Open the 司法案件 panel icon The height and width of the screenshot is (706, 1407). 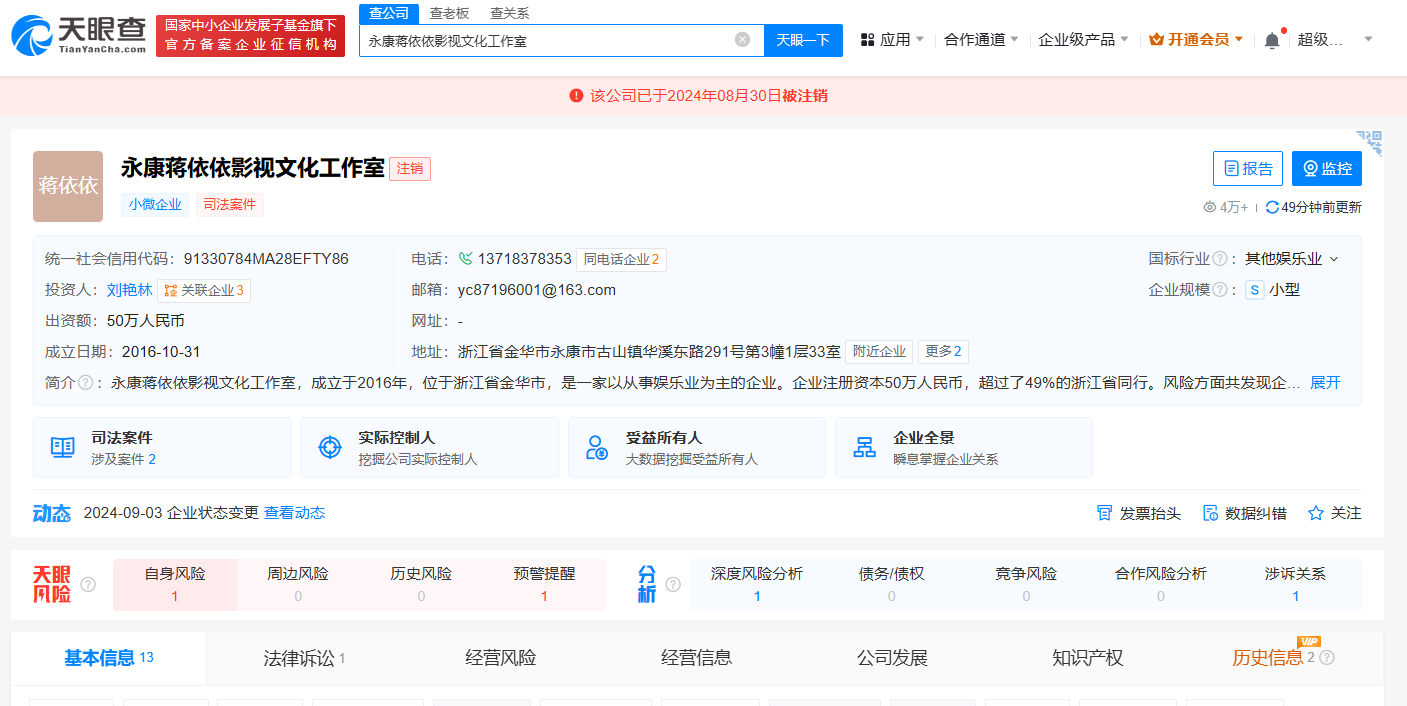(x=62, y=447)
